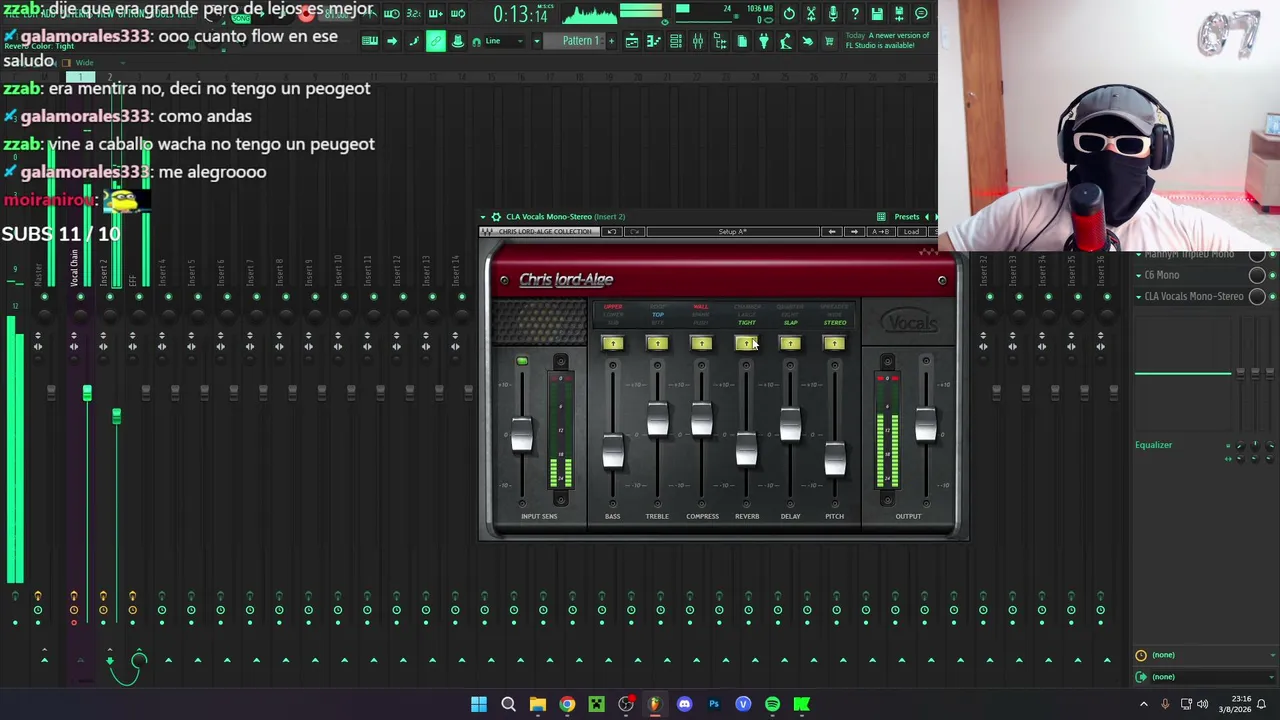Click the undo history circular arrow icon

coord(789,14)
